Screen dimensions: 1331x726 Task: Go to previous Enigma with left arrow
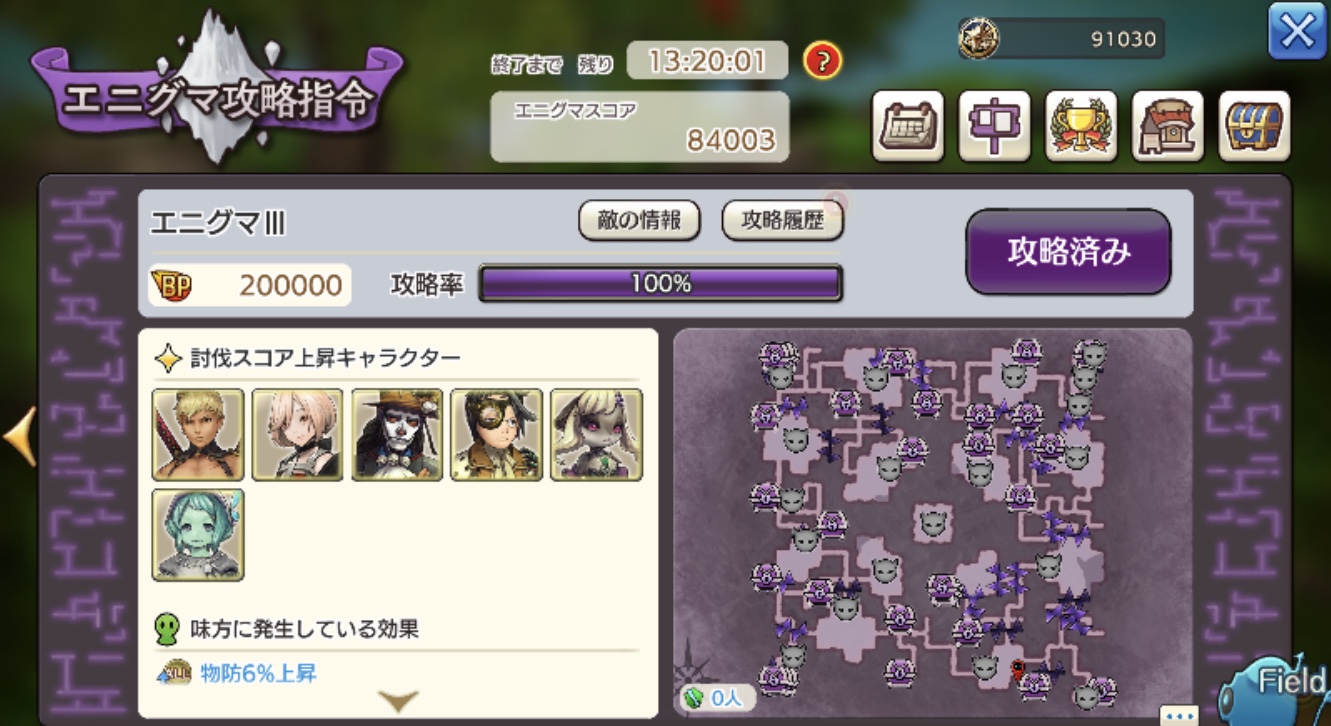pyautogui.click(x=20, y=437)
